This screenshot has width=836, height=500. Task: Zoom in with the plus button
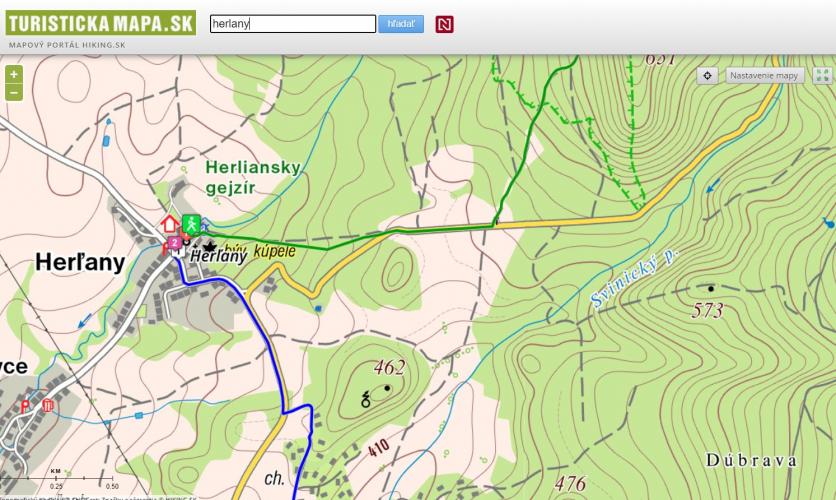coord(13,74)
